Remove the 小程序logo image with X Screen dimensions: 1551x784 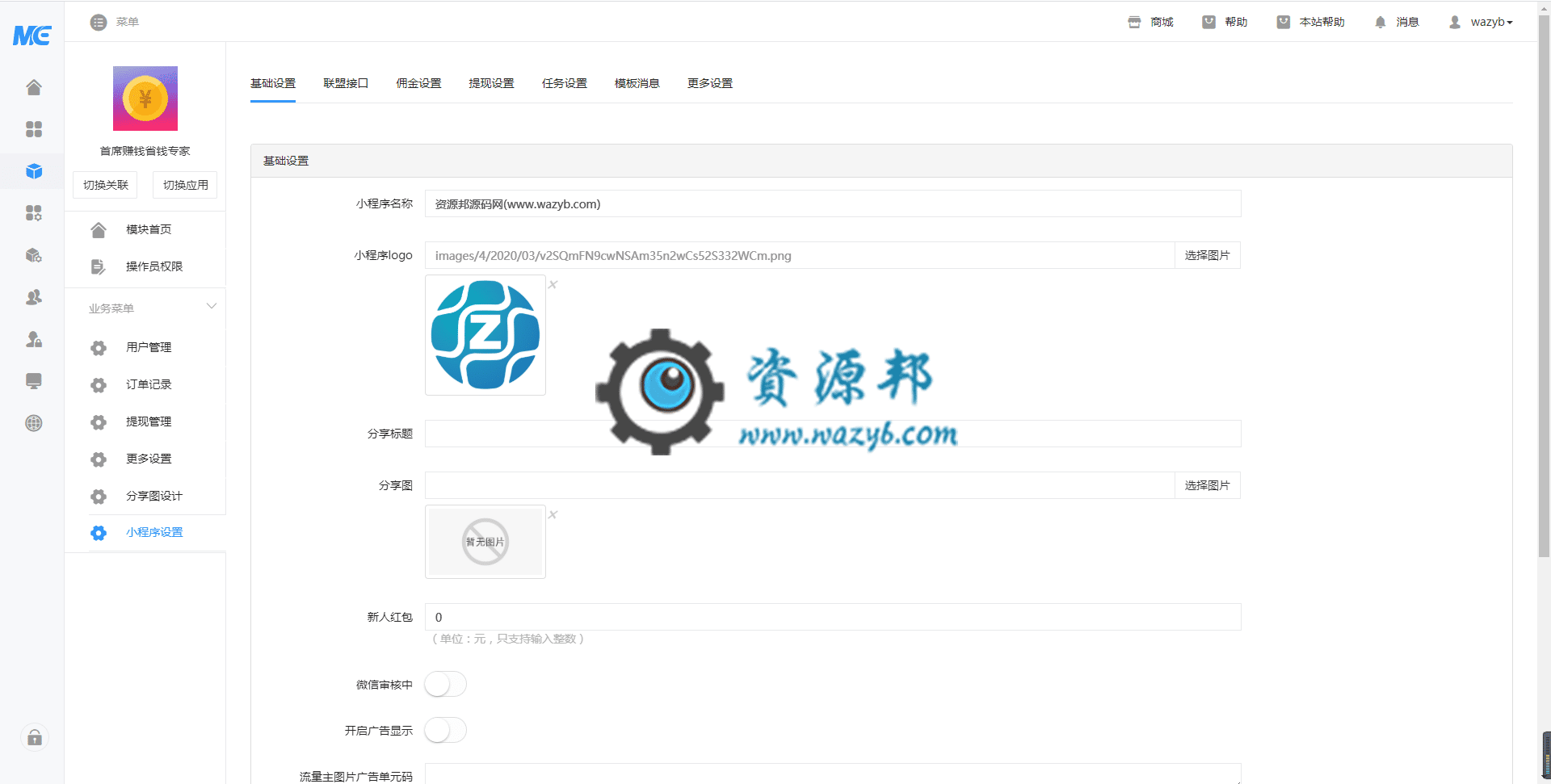[x=553, y=284]
